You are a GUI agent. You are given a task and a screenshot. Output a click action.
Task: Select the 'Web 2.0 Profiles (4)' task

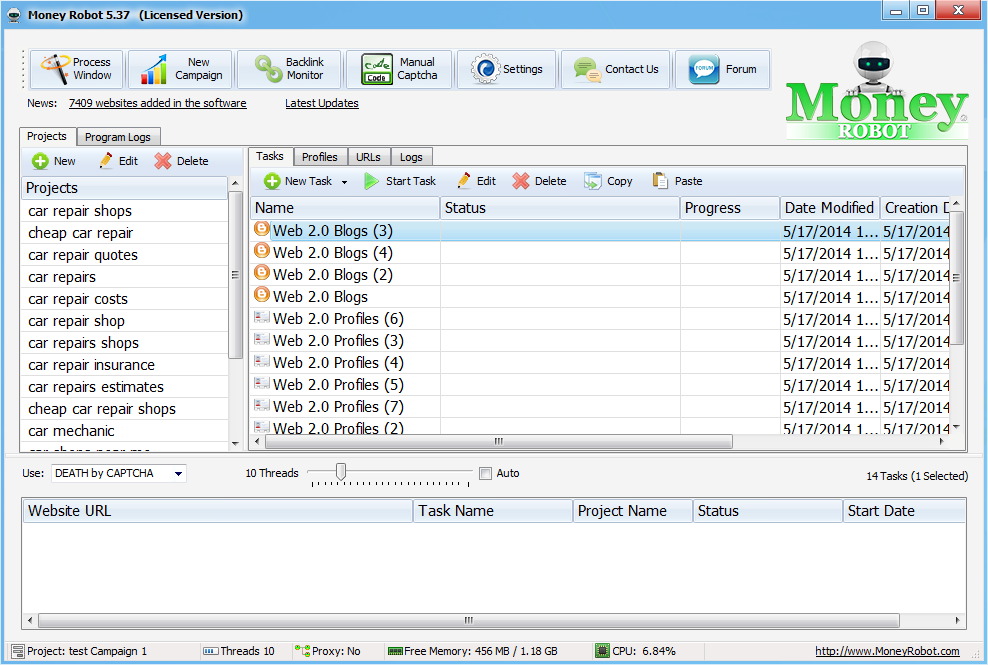pyautogui.click(x=600, y=362)
